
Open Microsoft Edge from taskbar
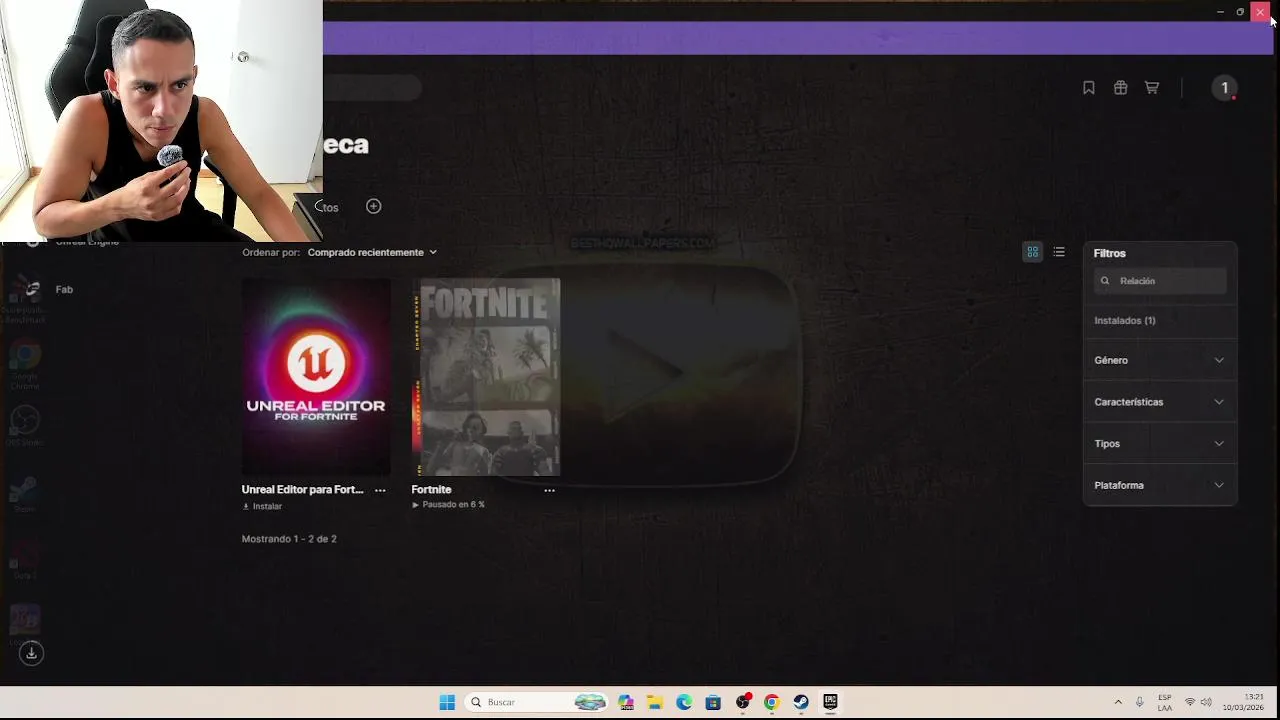684,702
